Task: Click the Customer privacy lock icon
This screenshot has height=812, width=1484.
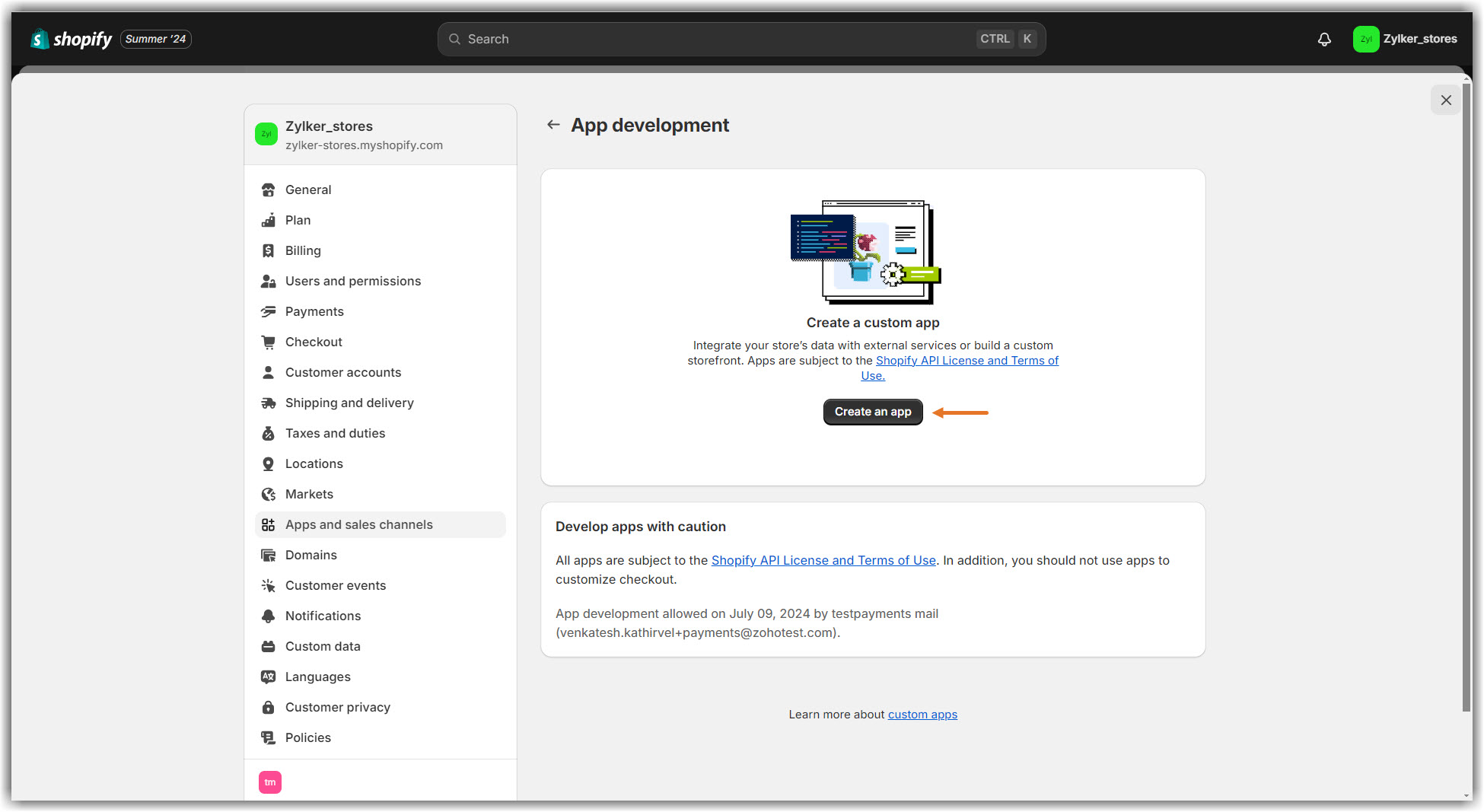Action: tap(268, 707)
